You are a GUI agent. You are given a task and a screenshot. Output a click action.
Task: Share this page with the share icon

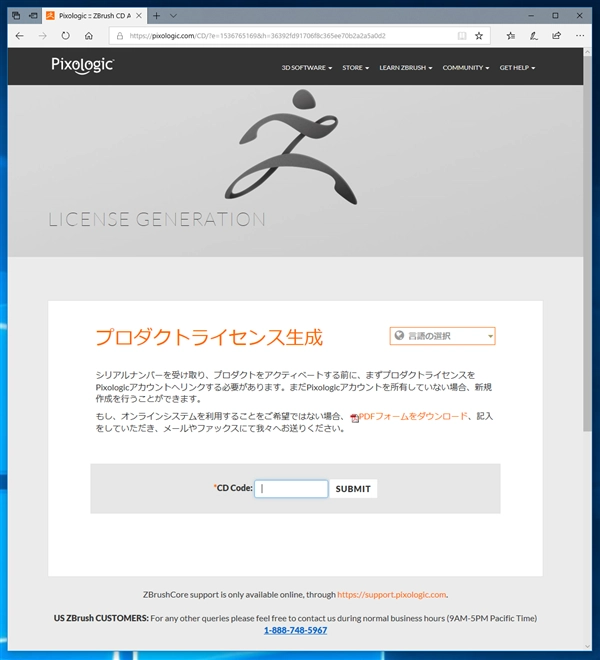point(557,36)
